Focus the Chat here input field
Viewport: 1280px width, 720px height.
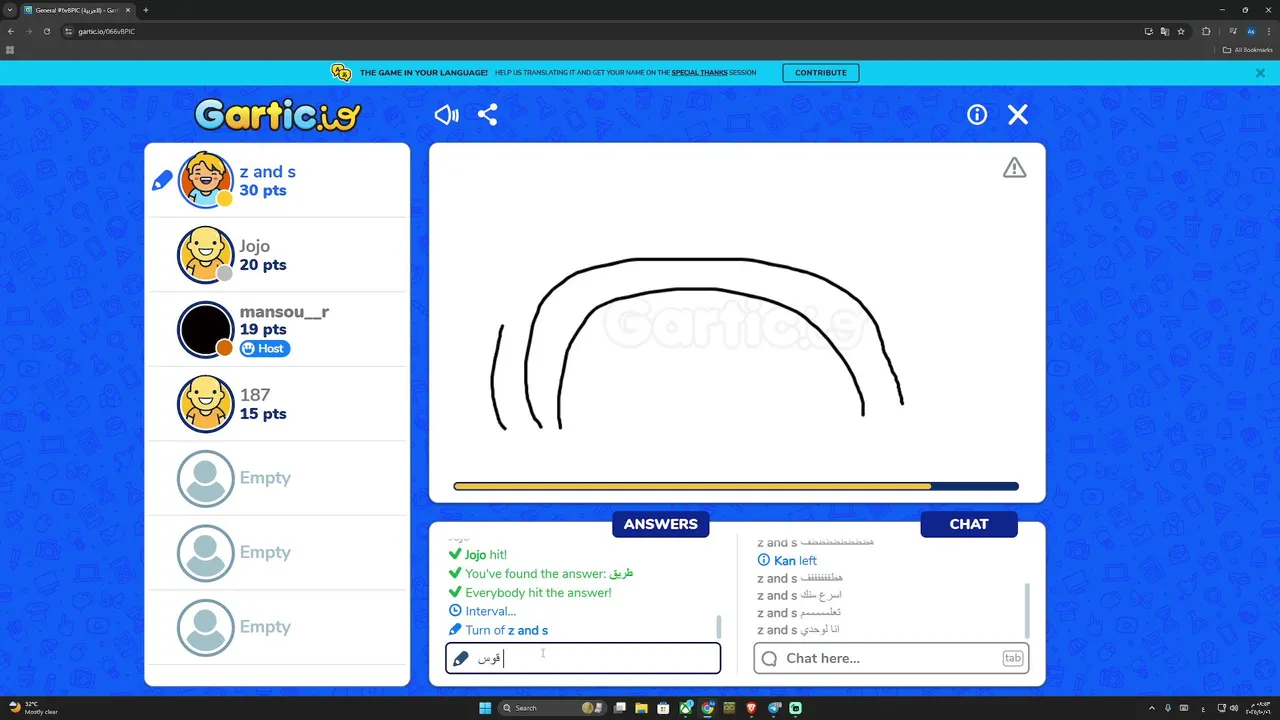(891, 658)
